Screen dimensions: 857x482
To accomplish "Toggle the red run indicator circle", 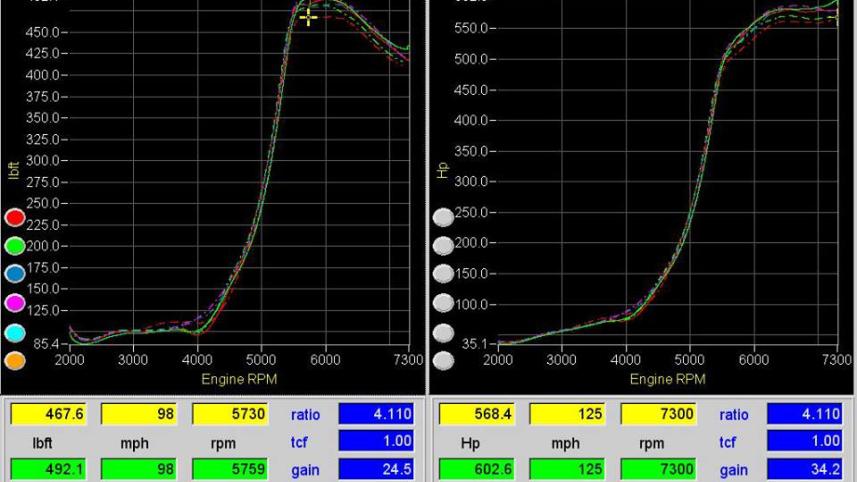I will (x=15, y=218).
